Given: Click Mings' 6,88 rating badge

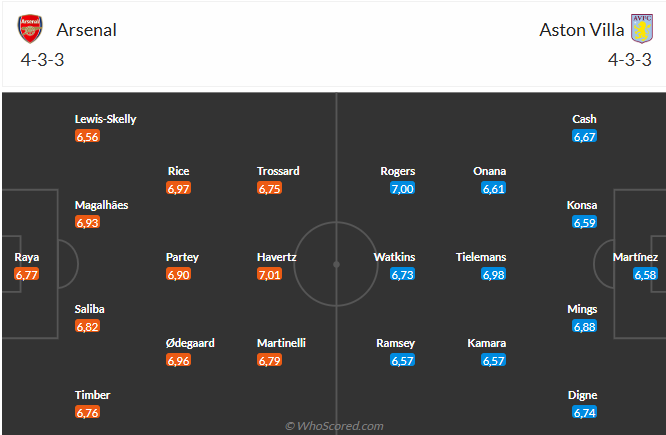Looking at the screenshot, I should tap(584, 326).
